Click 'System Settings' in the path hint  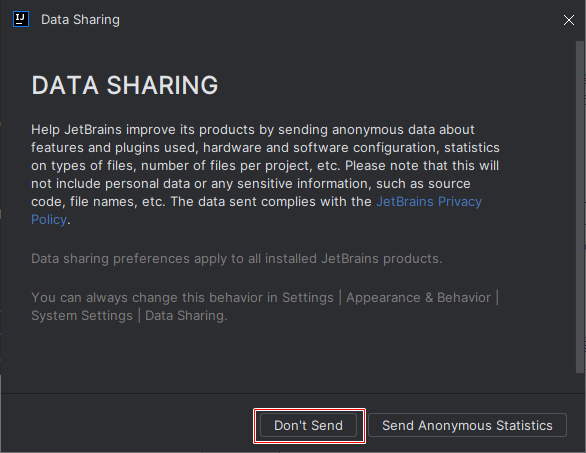tap(82, 315)
